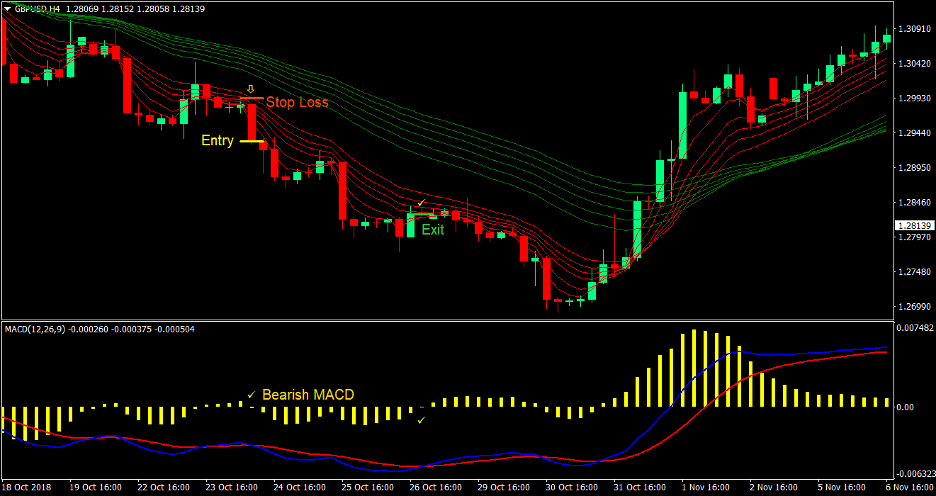Select the orange Stop Loss marker line
The width and height of the screenshot is (936, 496).
point(251,98)
